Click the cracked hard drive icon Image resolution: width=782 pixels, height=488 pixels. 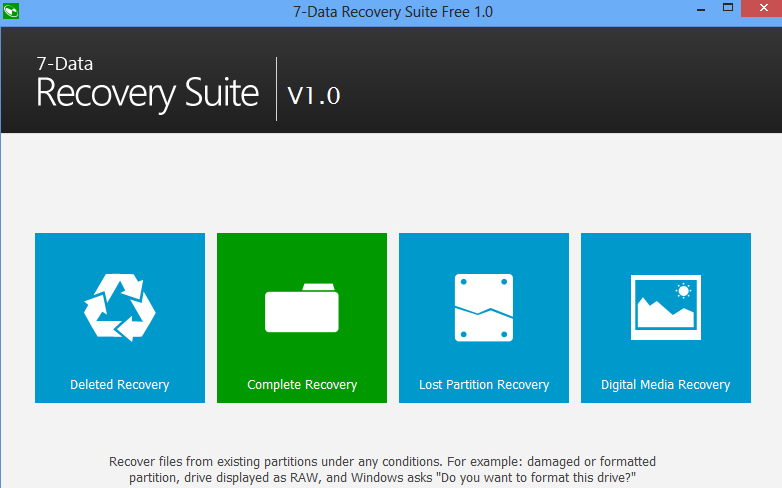(x=484, y=308)
